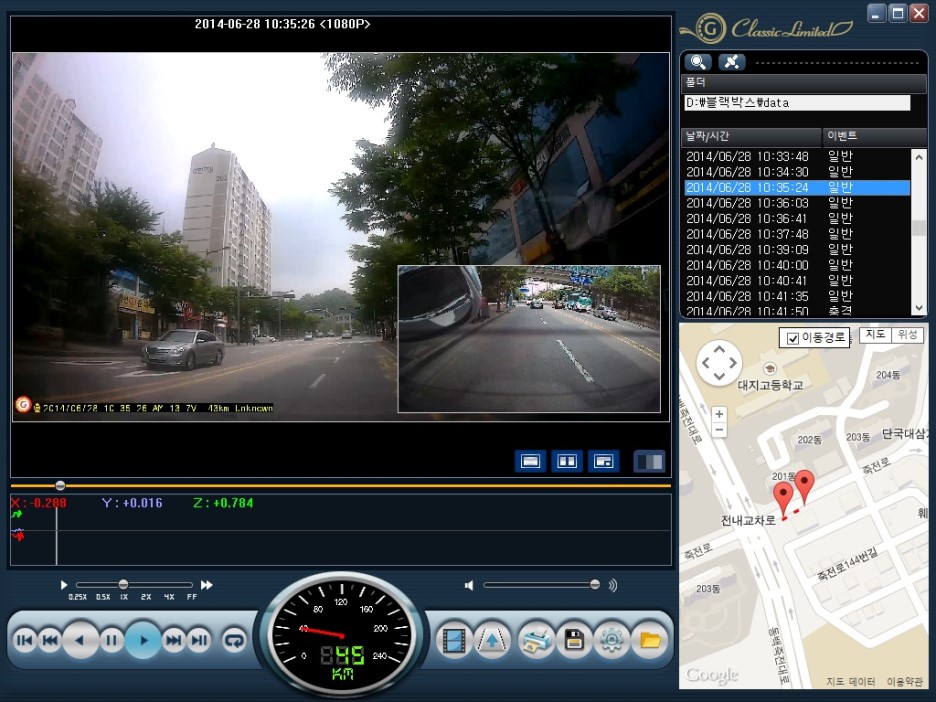Viewport: 936px width, 702px height.
Task: Select the 지도 map view tab
Action: coord(875,335)
